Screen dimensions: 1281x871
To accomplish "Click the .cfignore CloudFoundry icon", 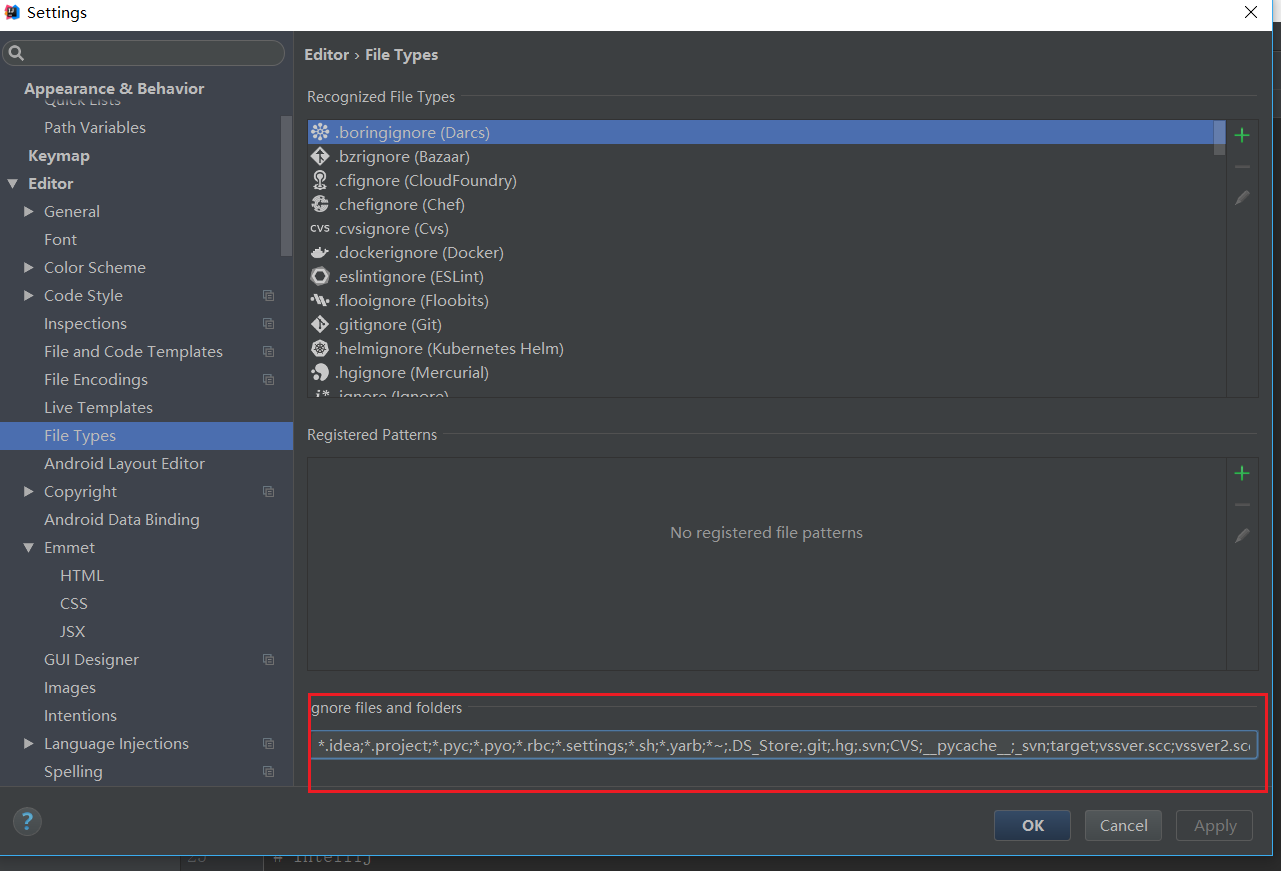I will (x=320, y=180).
